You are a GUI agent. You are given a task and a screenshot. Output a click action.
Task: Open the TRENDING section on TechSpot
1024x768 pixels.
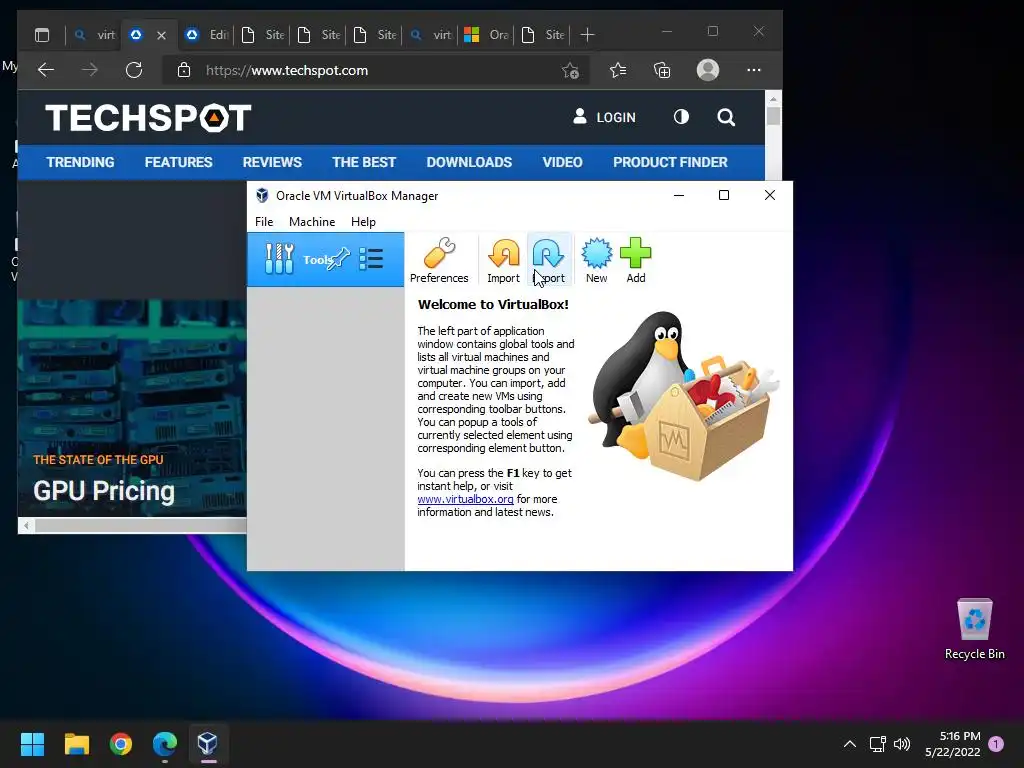click(x=80, y=162)
